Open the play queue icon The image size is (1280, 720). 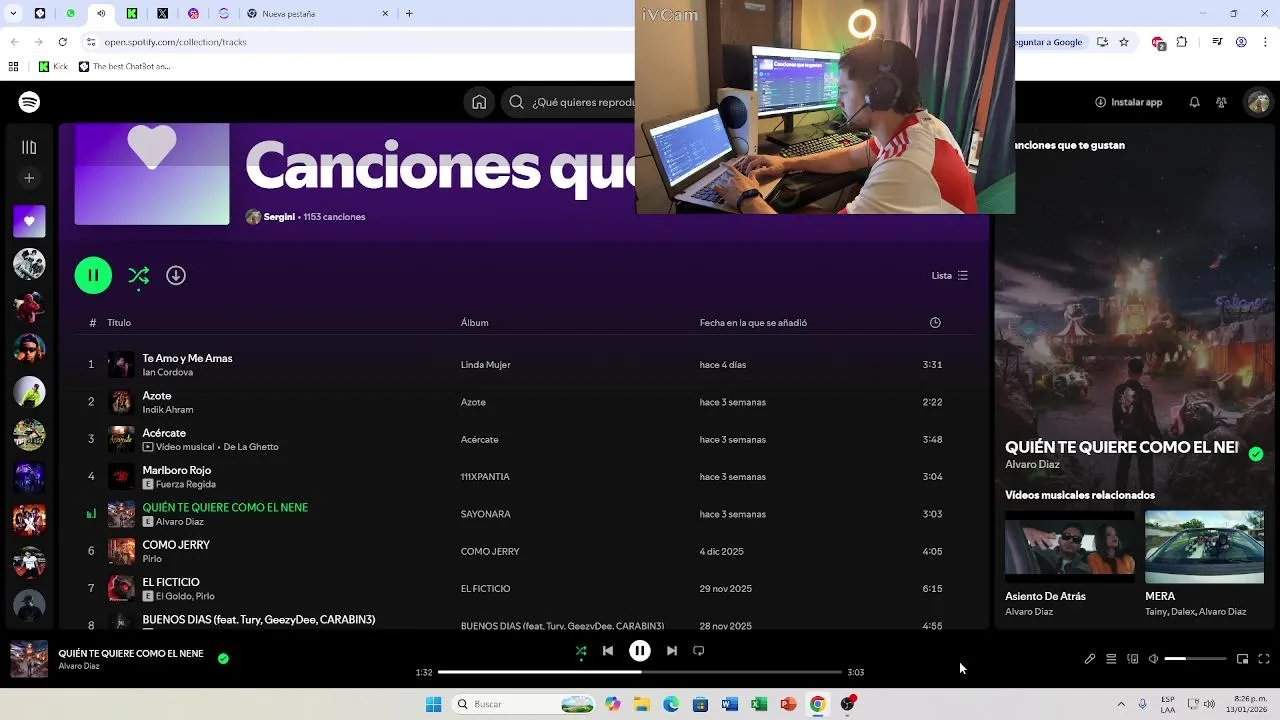(x=1111, y=659)
